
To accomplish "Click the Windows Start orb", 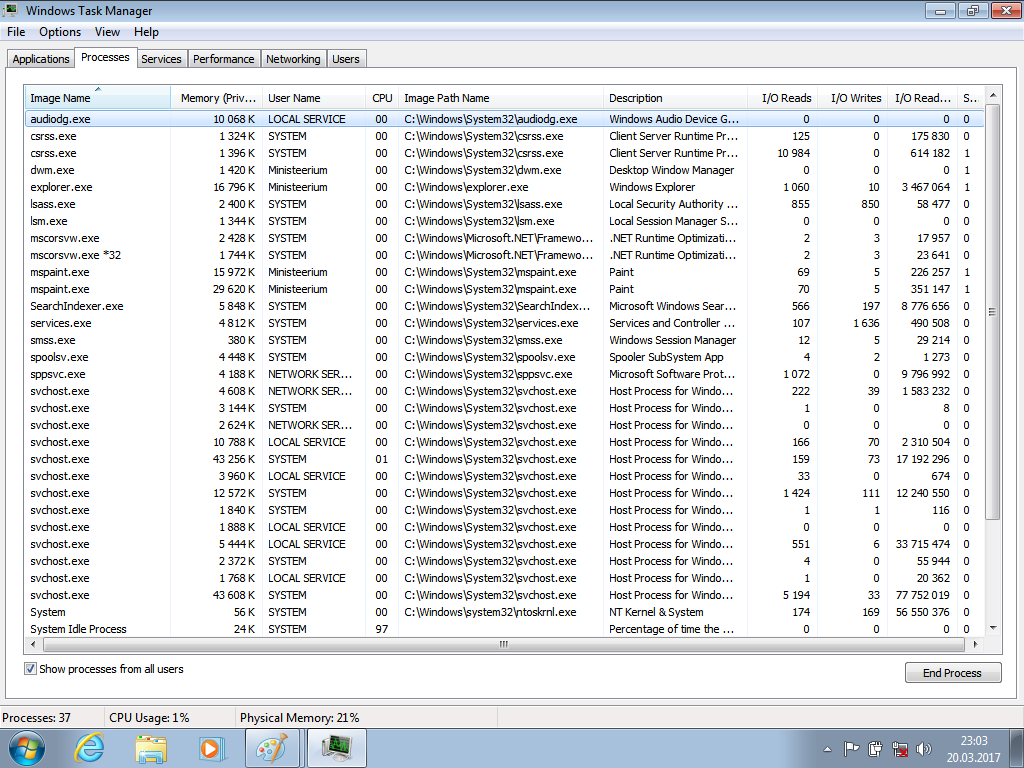I will [x=25, y=748].
